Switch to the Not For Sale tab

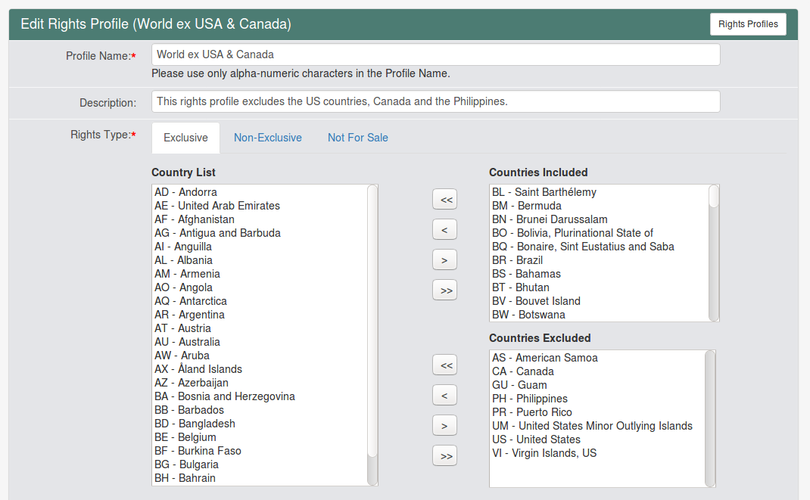pos(357,138)
